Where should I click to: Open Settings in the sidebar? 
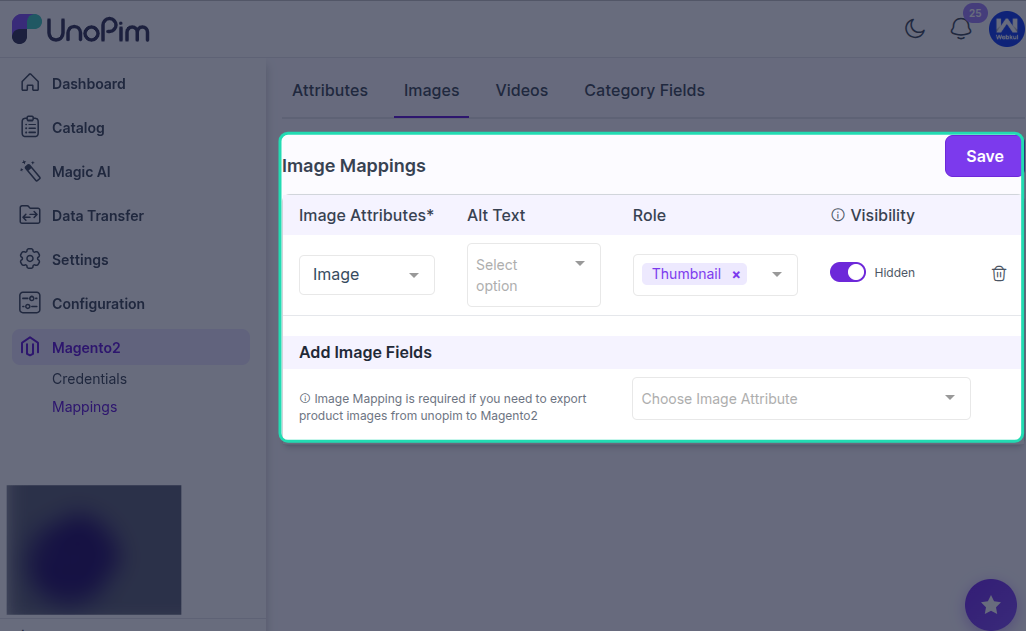80,260
